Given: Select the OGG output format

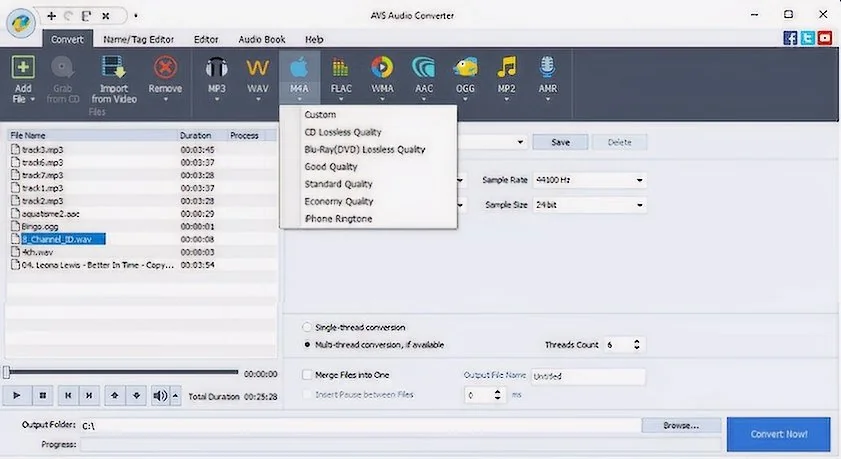Looking at the screenshot, I should [465, 75].
